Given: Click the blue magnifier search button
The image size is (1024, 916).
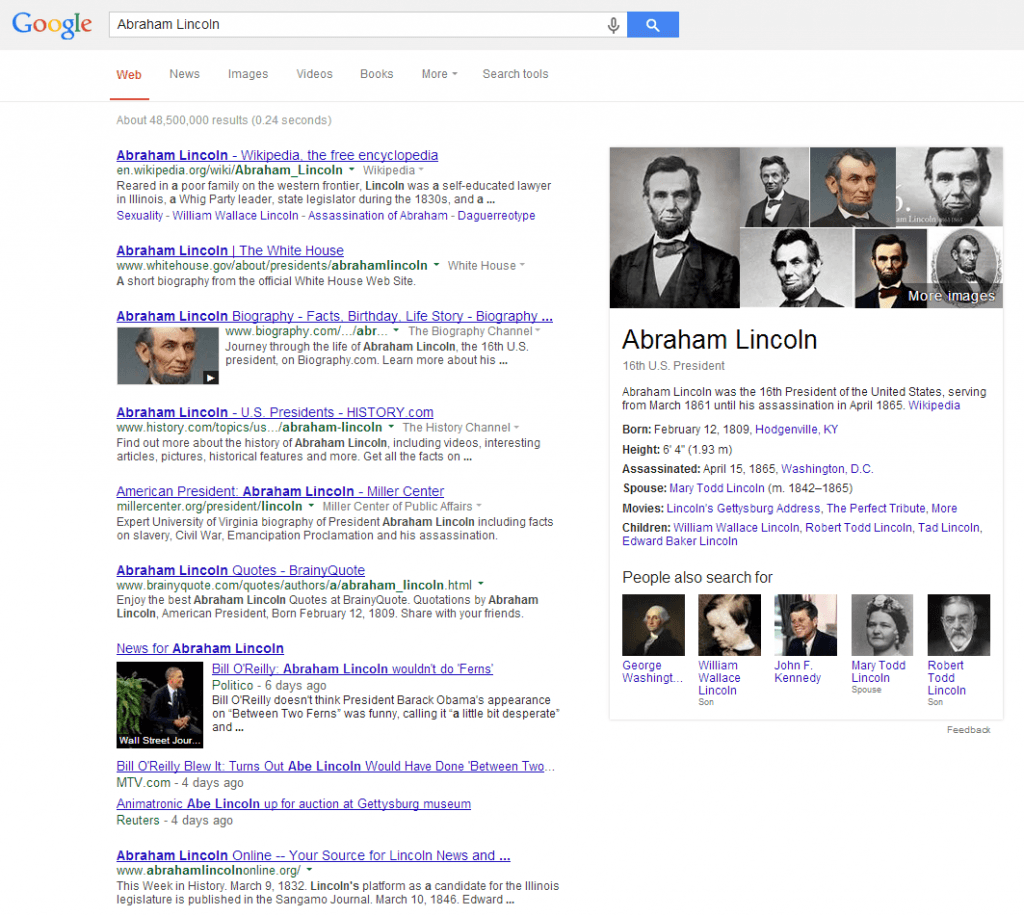Looking at the screenshot, I should tap(652, 25).
